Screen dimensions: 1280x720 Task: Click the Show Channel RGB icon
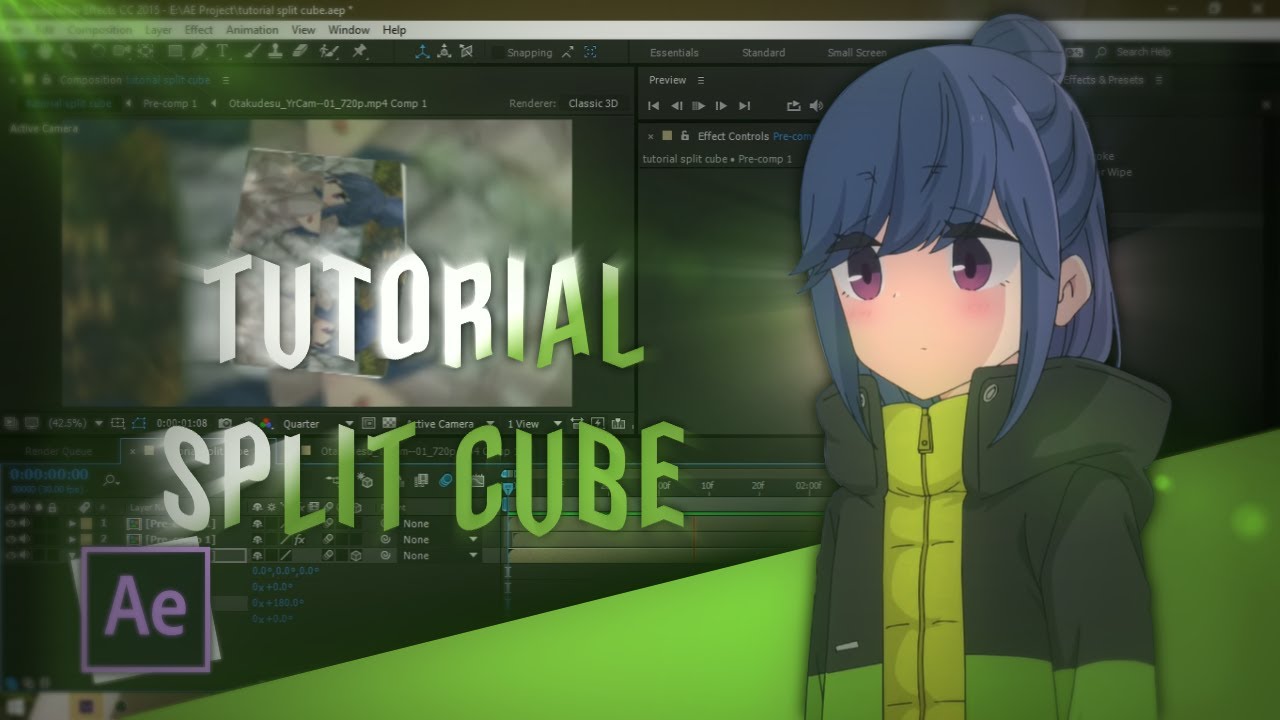pos(266,424)
